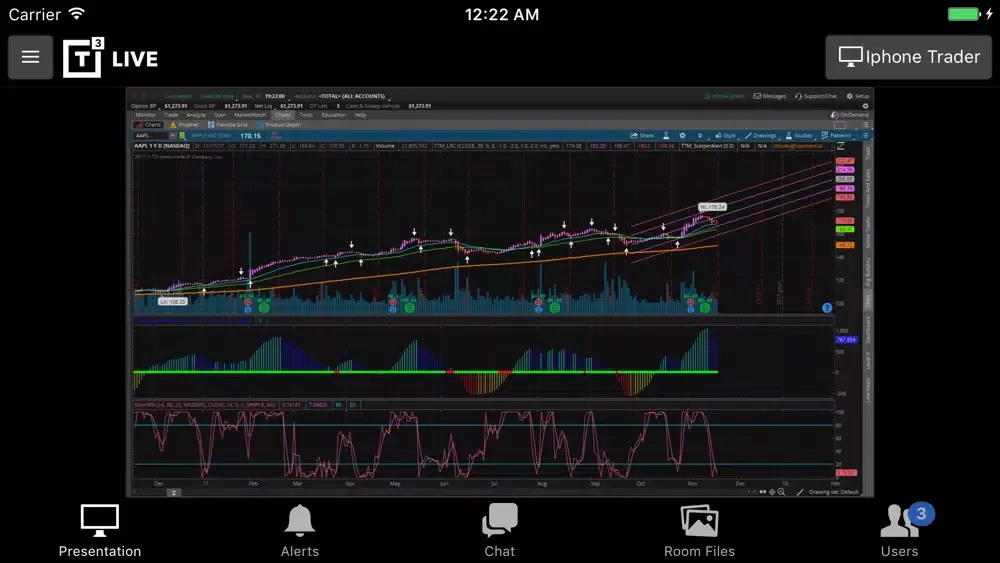Open the Big Buttons sidebar panel
The height and width of the screenshot is (563, 1000).
coord(868,272)
